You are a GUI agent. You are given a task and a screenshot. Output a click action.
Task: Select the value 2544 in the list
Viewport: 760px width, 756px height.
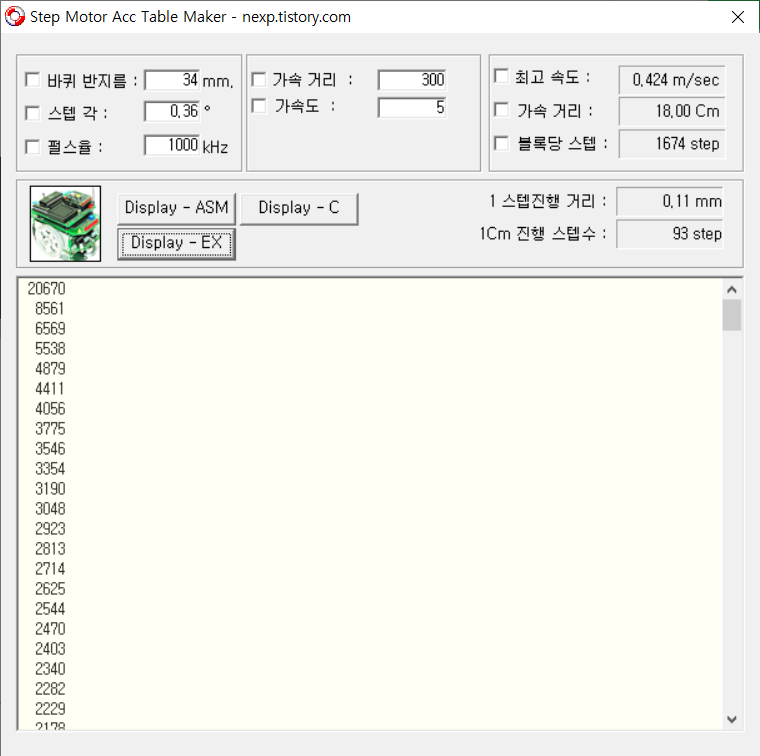[x=50, y=609]
